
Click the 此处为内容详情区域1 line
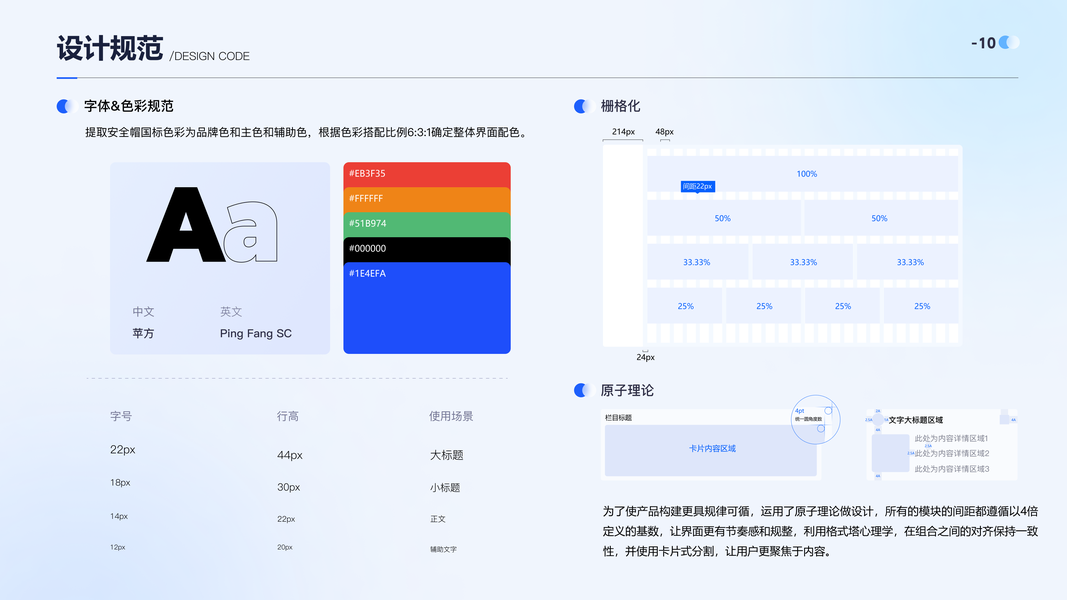point(951,439)
